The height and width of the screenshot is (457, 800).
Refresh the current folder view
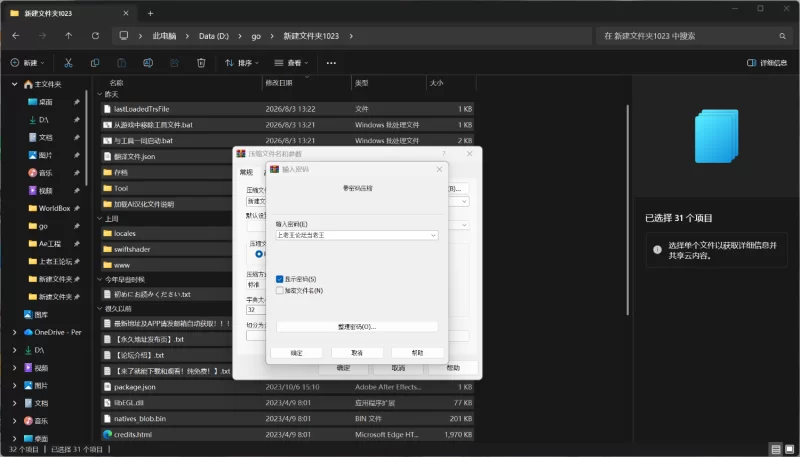[95, 36]
